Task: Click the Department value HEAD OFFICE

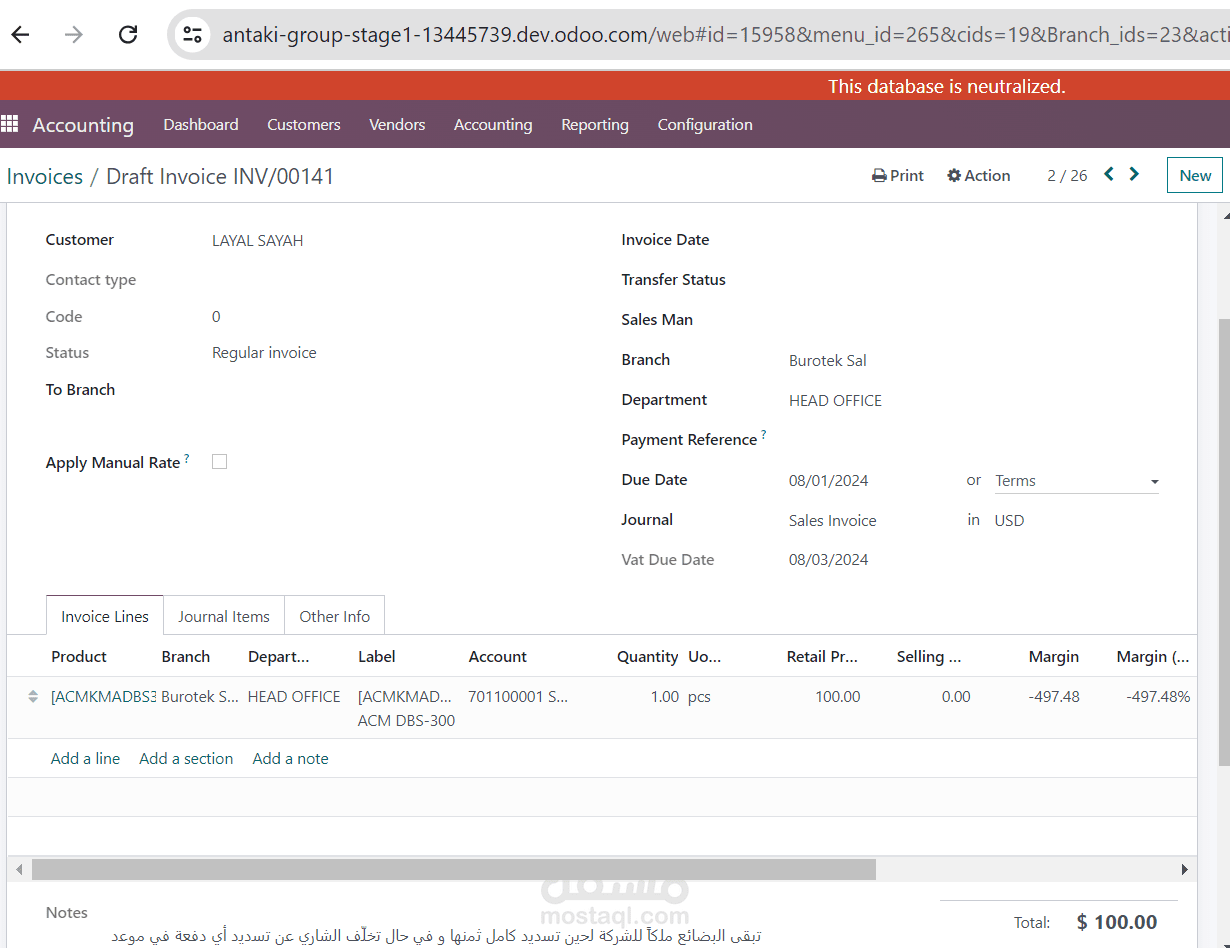Action: pyautogui.click(x=835, y=400)
